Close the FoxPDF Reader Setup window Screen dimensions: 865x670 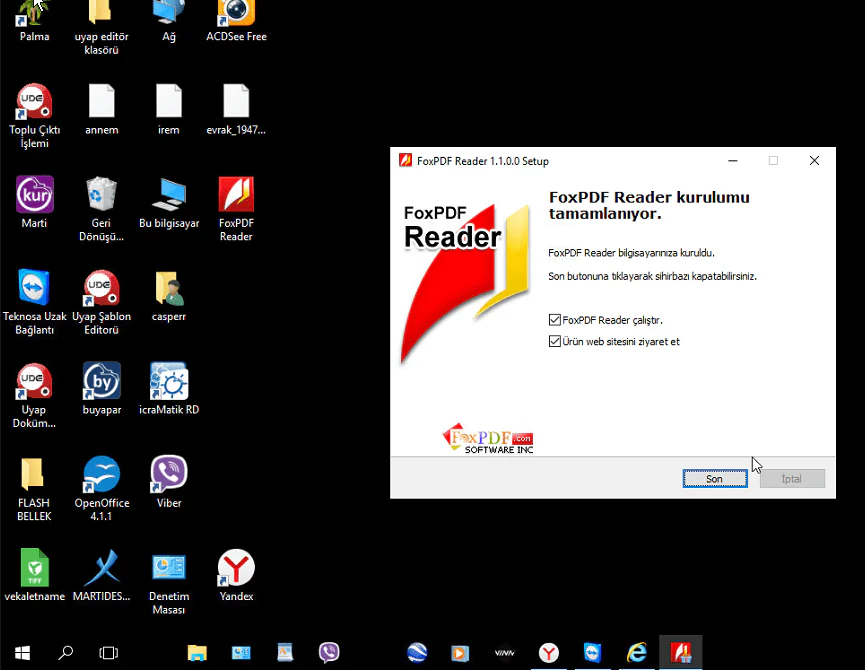click(x=814, y=160)
